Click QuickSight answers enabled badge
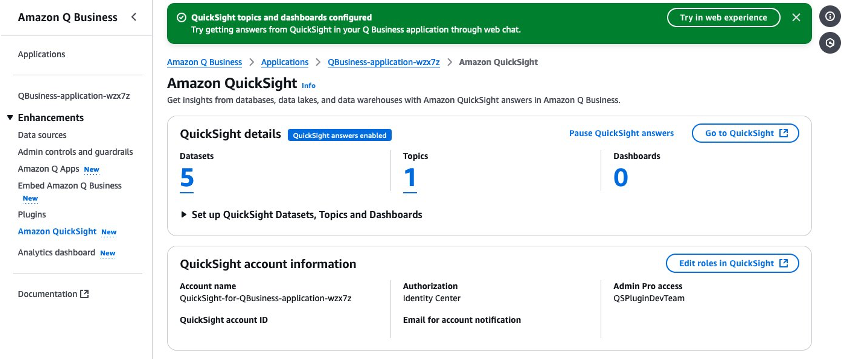This screenshot has width=844, height=360. click(x=340, y=136)
